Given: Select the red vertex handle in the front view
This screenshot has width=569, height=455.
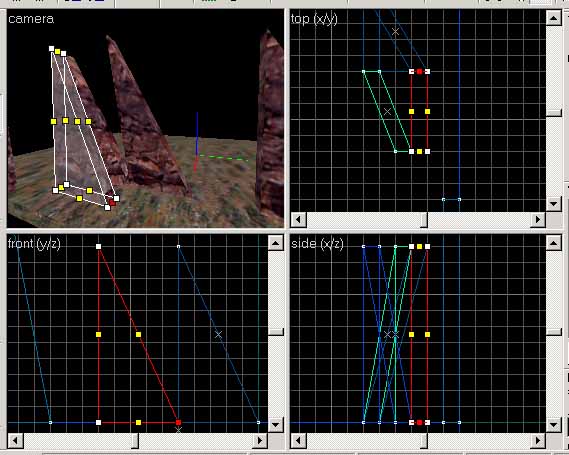Looking at the screenshot, I should click(178, 422).
